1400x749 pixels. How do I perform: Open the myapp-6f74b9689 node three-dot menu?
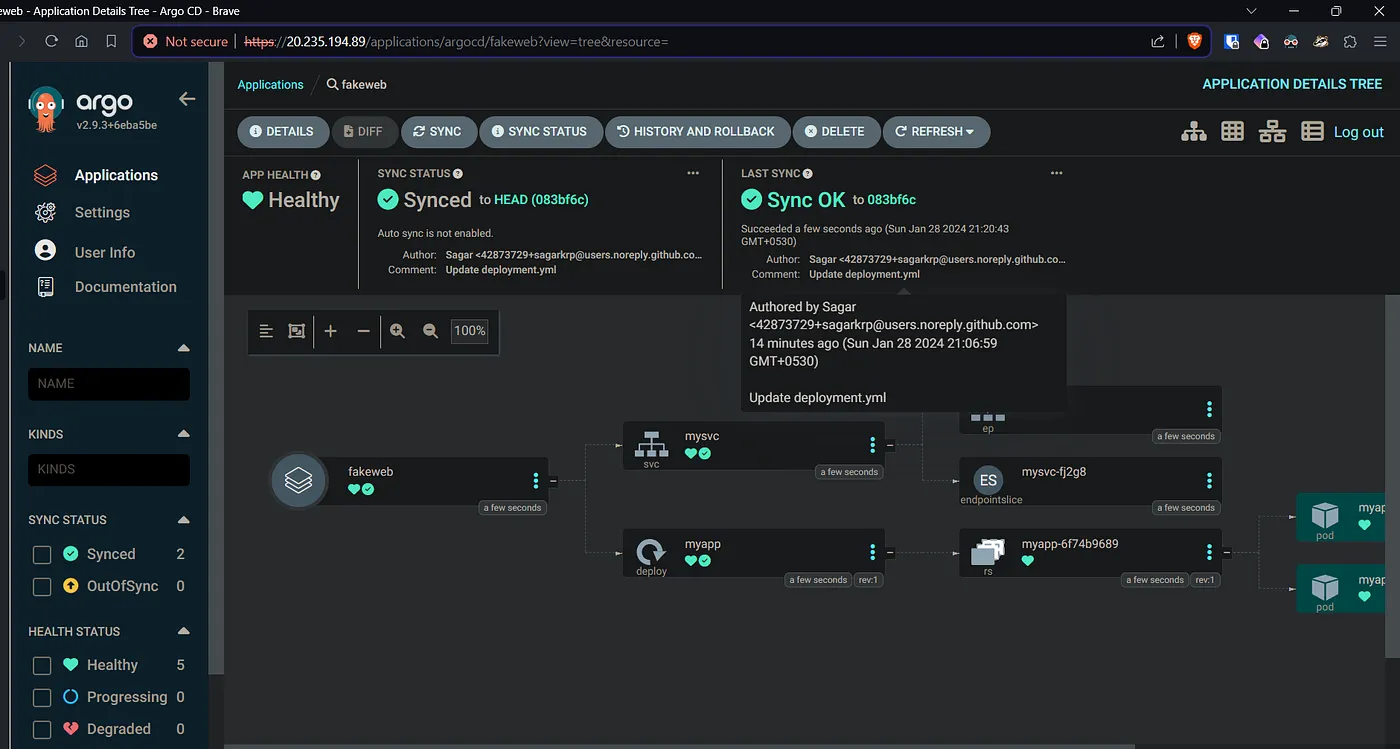coord(1210,553)
